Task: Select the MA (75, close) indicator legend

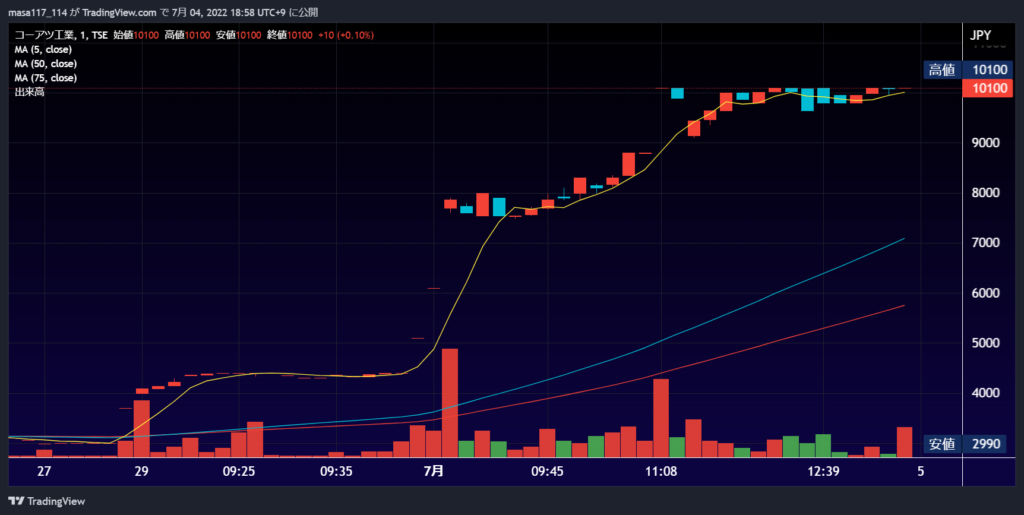Action: tap(46, 78)
